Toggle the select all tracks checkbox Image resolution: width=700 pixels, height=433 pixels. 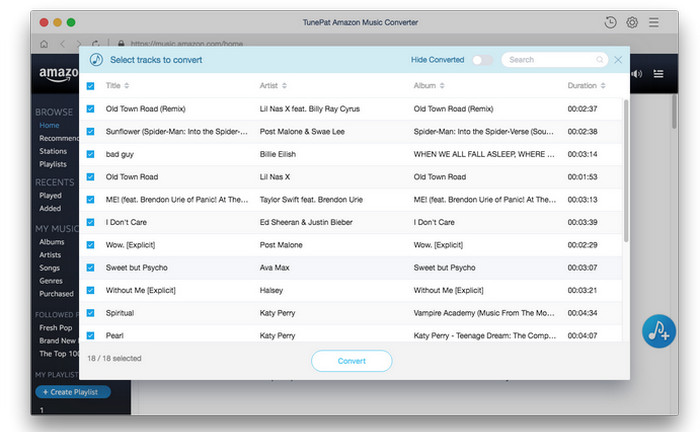coord(91,86)
